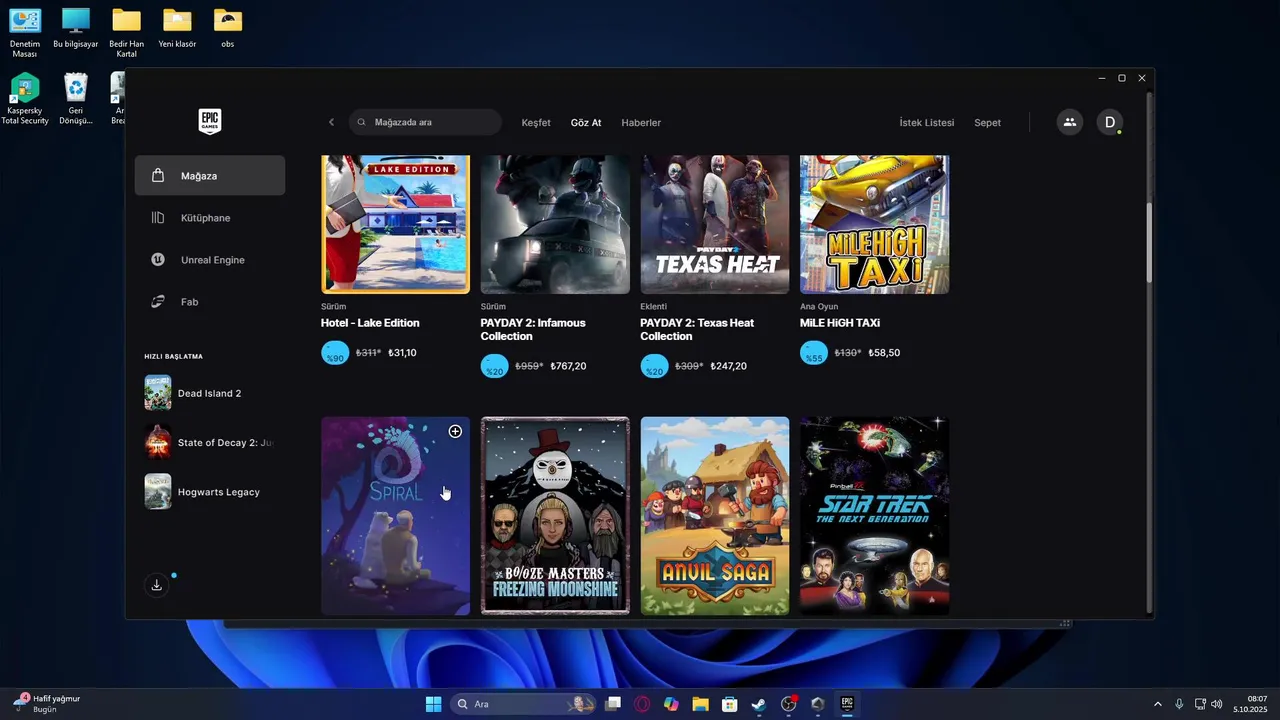Click the Dead Island 2 thumbnail icon
This screenshot has height=720, width=1280.
[x=157, y=393]
